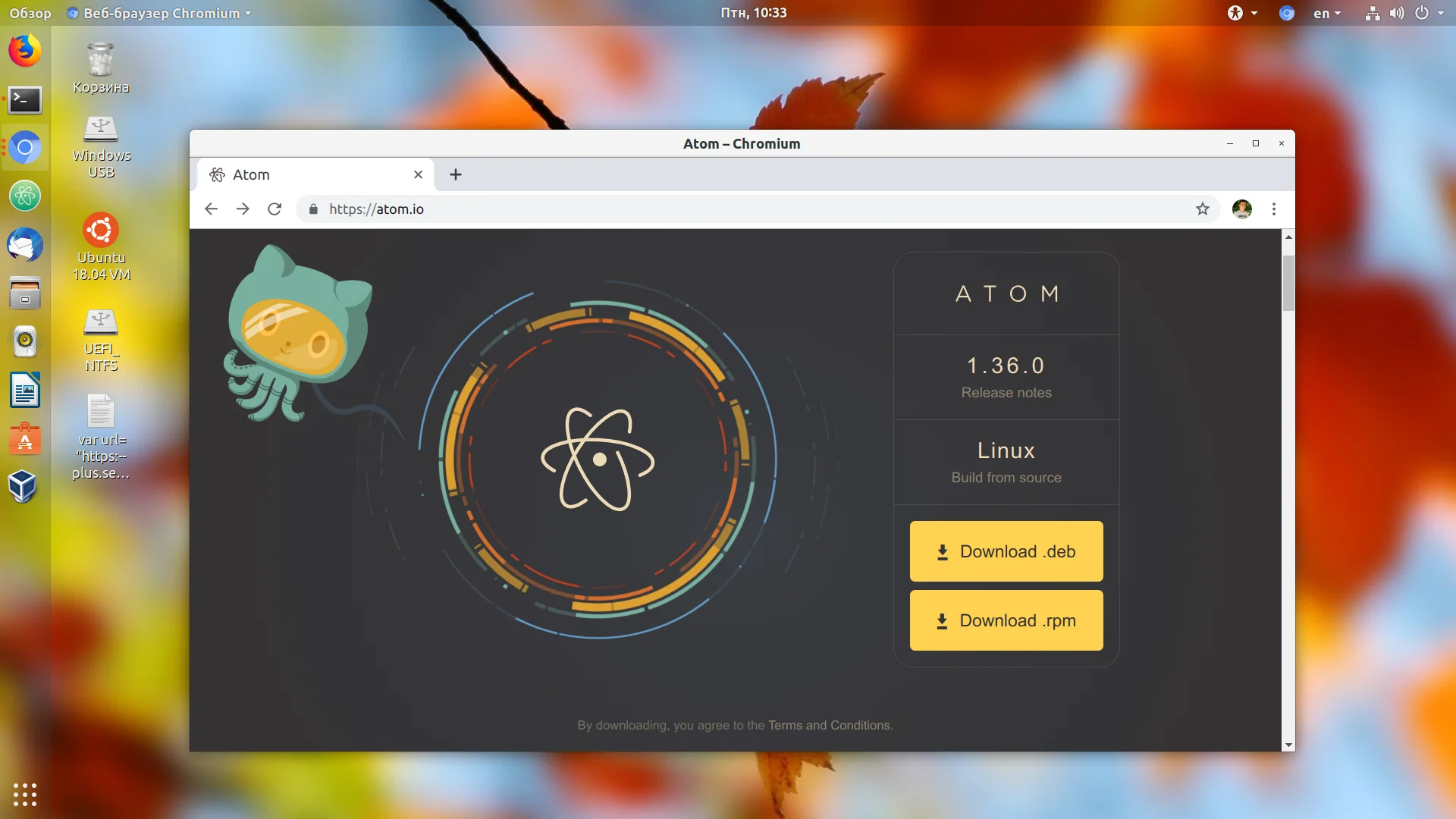Launch Atom from the dock
The width and height of the screenshot is (1456, 819).
tap(24, 196)
